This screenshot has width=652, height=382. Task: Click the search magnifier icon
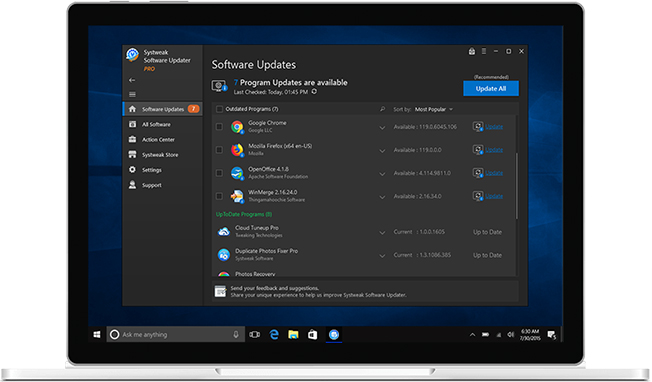pos(383,109)
